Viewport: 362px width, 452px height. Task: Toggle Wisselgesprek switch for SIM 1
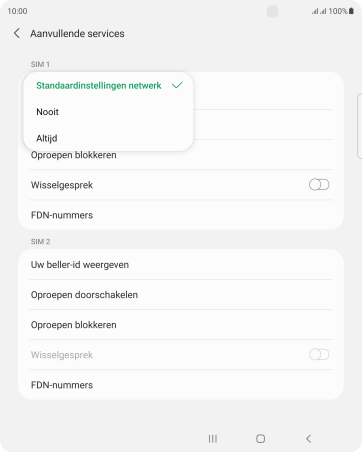point(319,185)
